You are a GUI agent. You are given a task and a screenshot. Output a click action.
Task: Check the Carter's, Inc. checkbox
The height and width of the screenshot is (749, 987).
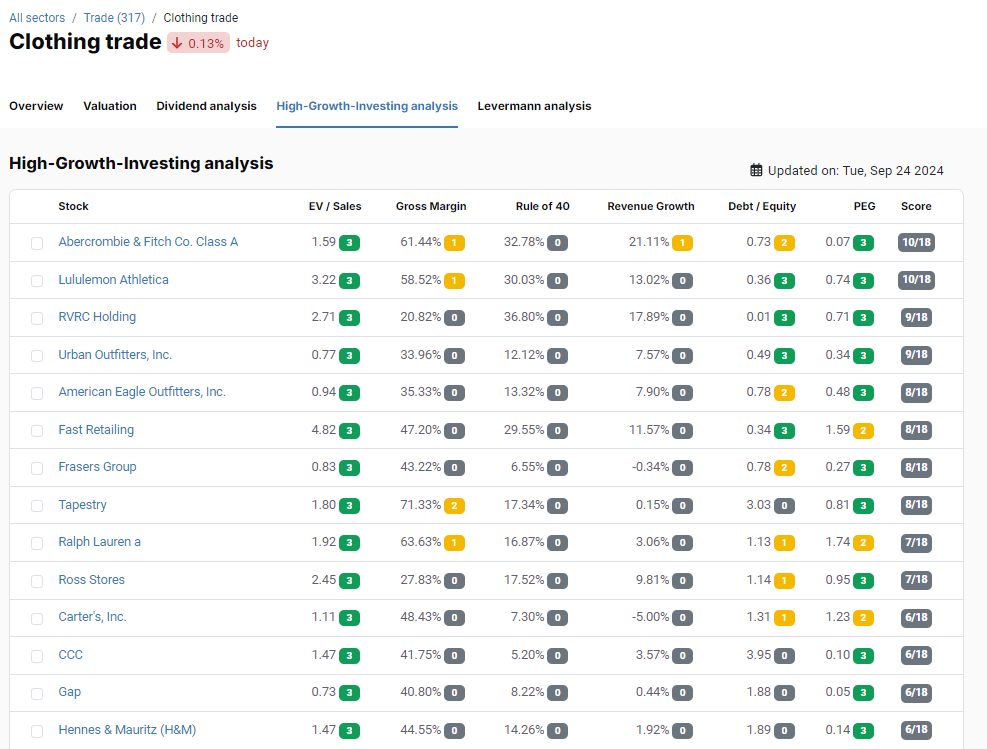37,618
